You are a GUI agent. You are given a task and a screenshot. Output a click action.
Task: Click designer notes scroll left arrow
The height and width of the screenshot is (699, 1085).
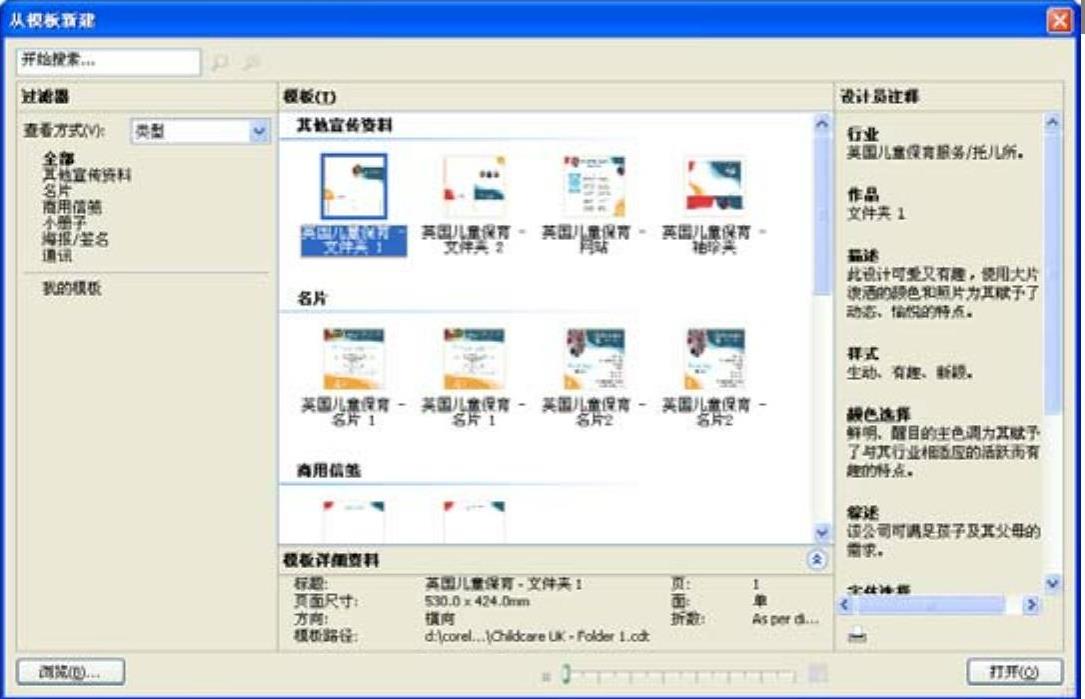(x=844, y=605)
